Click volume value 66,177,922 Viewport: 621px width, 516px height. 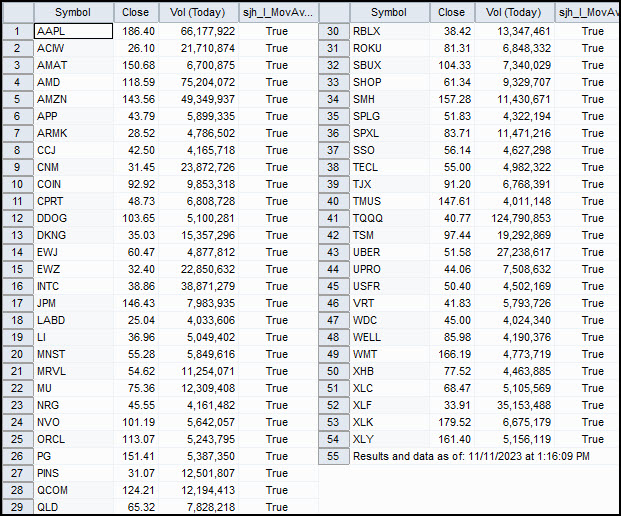[x=198, y=31]
